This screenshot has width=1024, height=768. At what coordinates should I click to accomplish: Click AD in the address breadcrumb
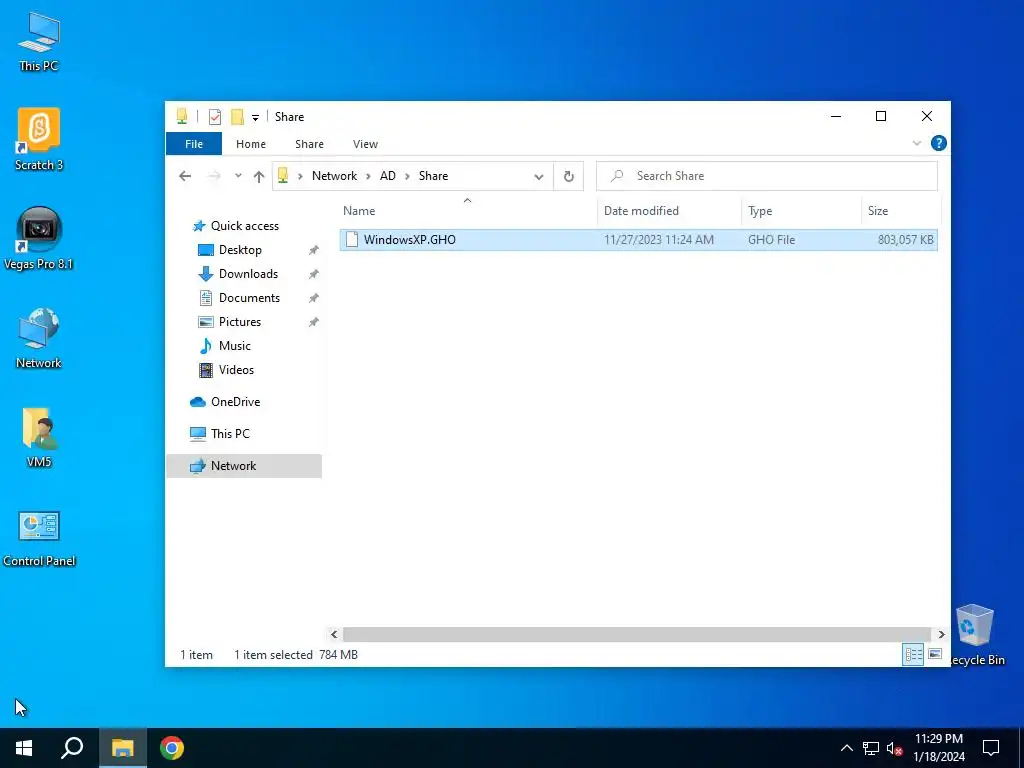(388, 176)
